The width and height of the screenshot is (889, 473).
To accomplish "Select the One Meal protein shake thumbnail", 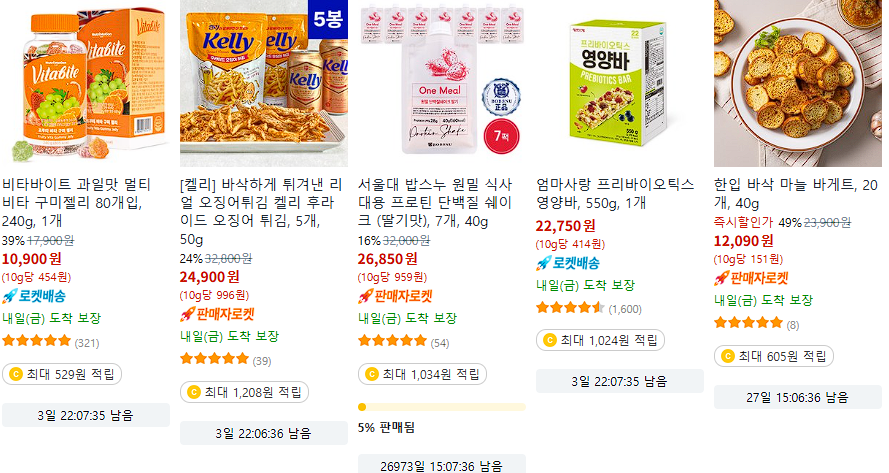I will (442, 83).
